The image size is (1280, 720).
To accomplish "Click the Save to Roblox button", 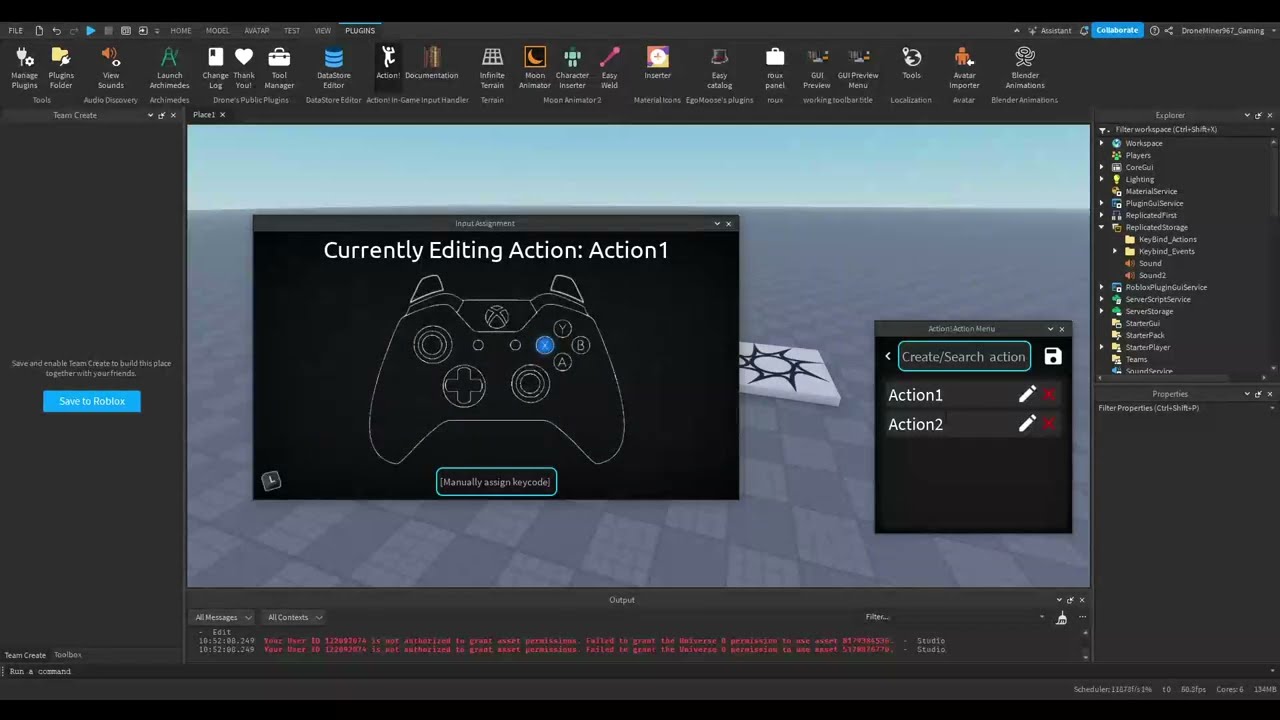I will coord(92,401).
